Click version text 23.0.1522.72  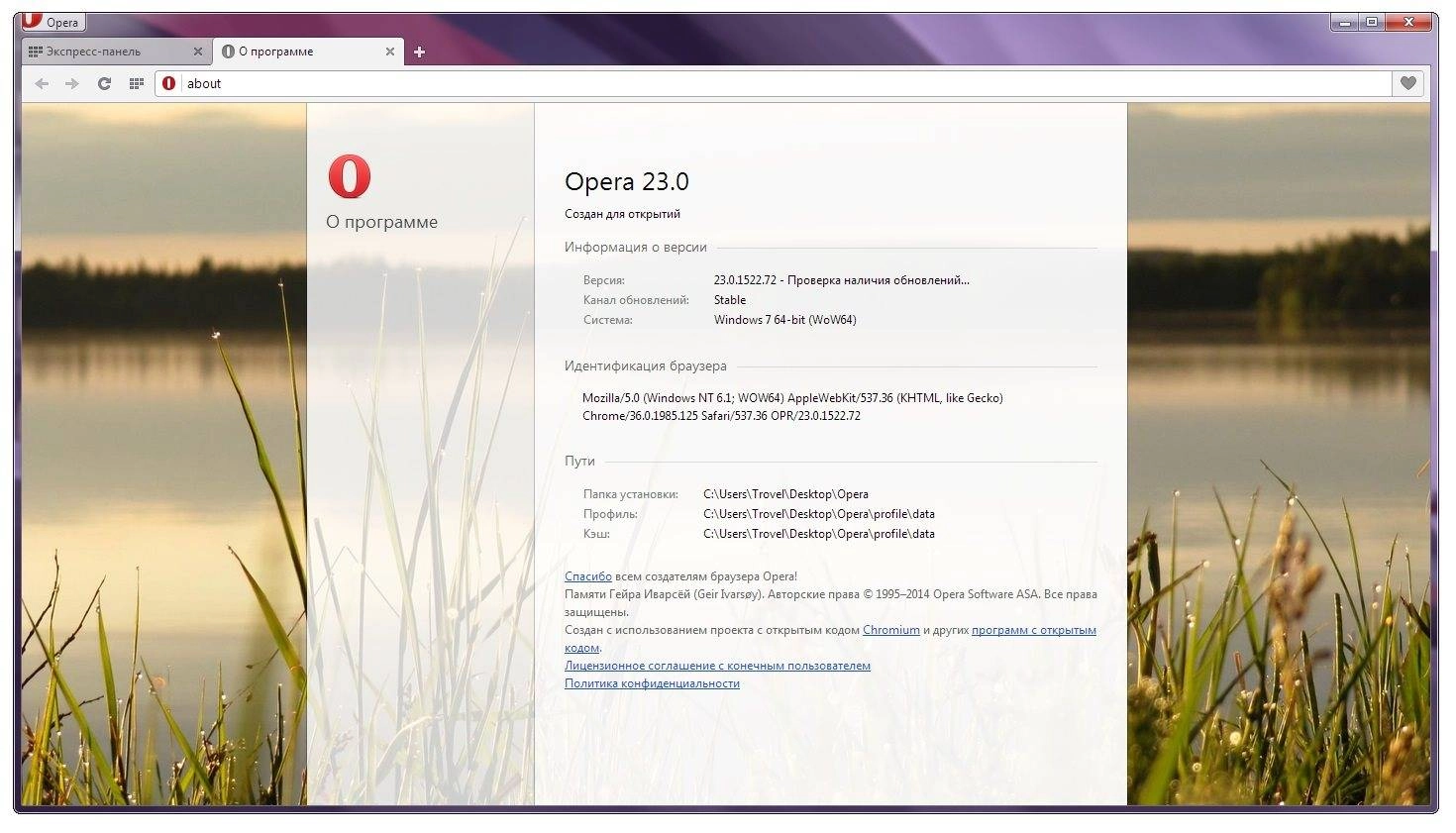click(x=745, y=279)
